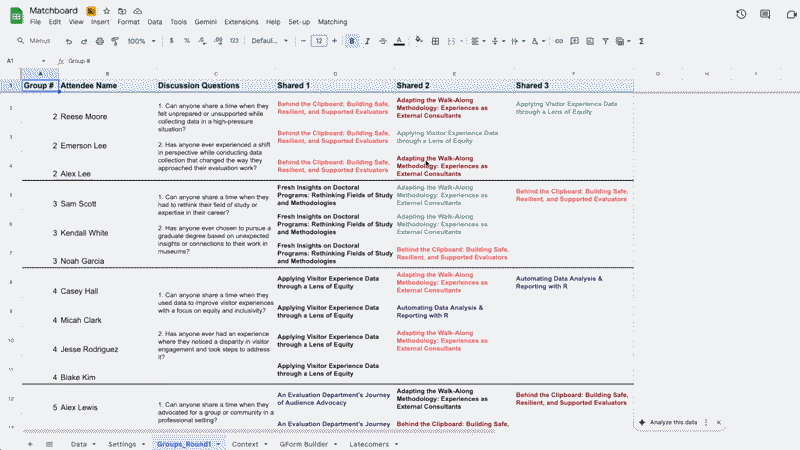Image resolution: width=800 pixels, height=450 pixels.
Task: Search the Menus box
Action: pyautogui.click(x=34, y=41)
